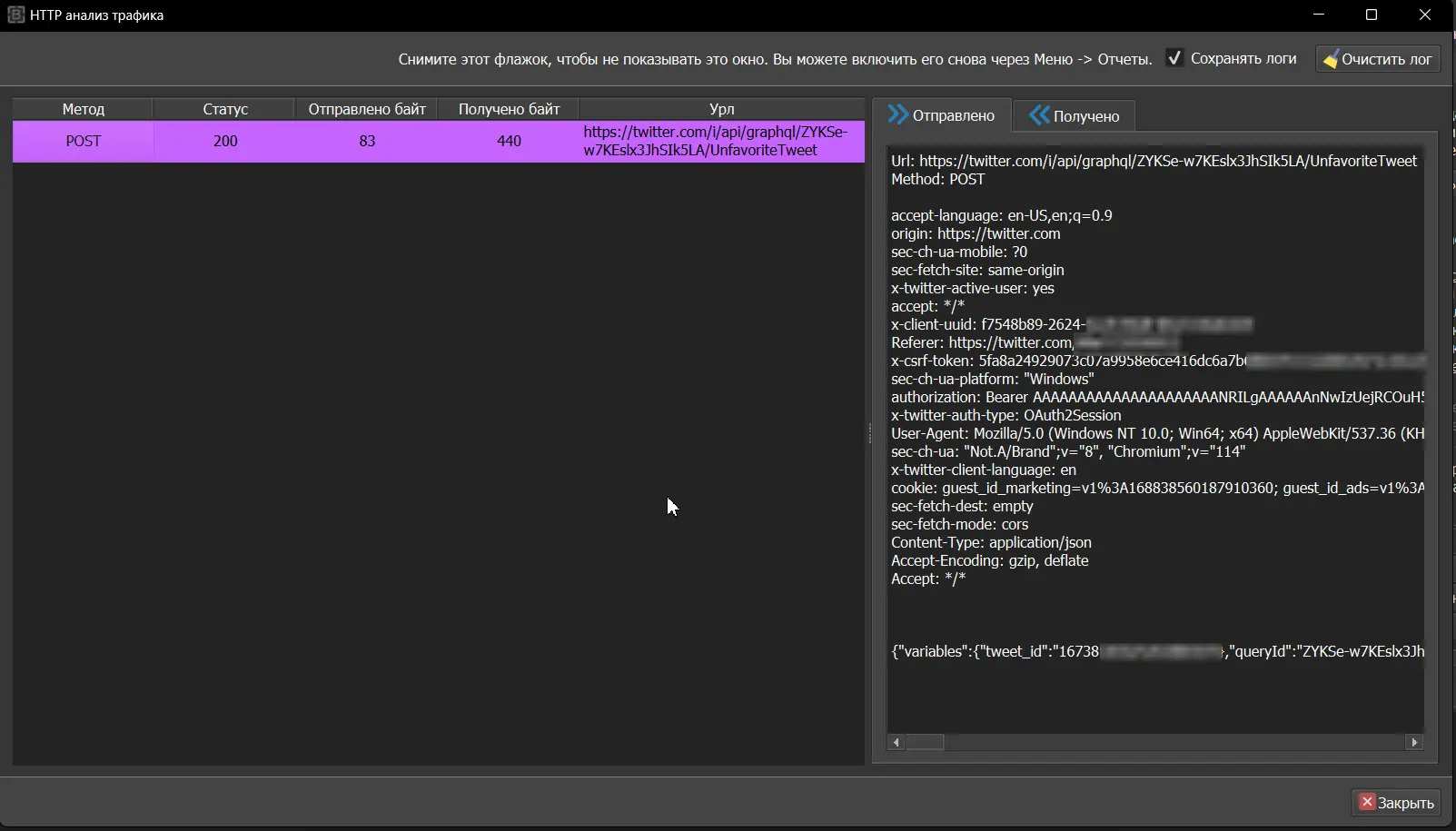Close the window via title bar X

click(1425, 15)
